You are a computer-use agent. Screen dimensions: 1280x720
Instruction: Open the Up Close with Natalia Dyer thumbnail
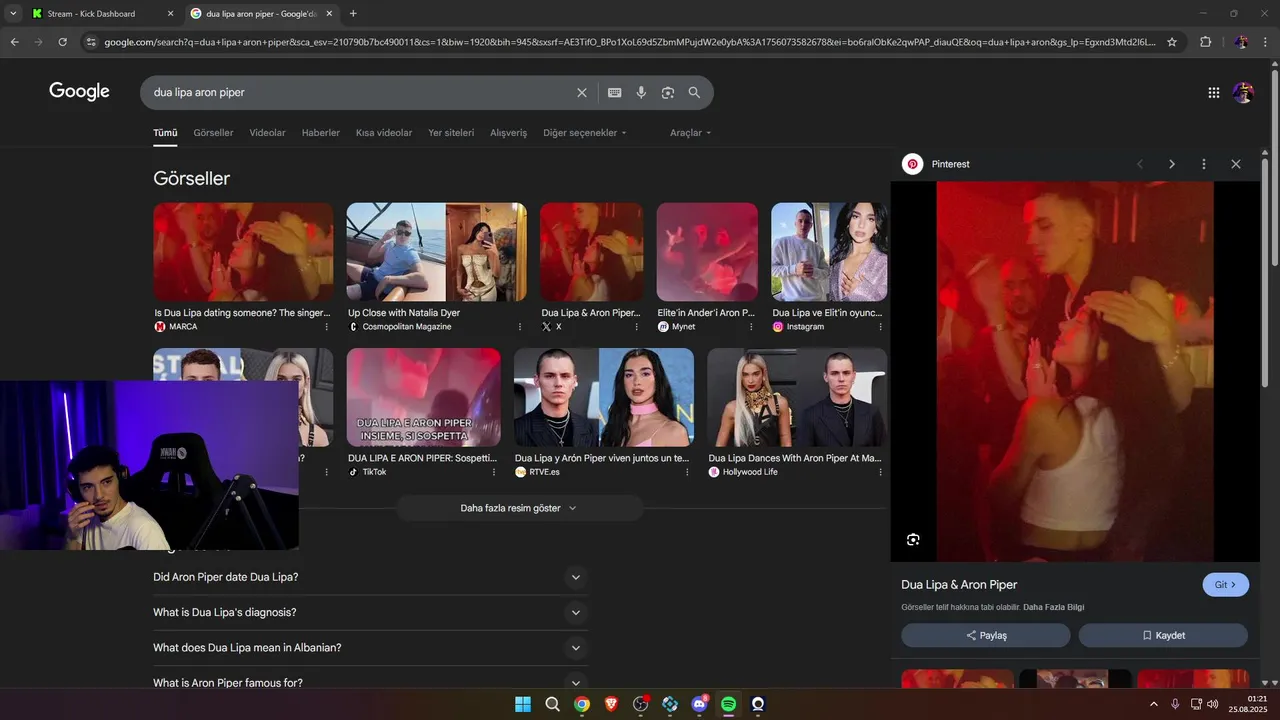(437, 252)
